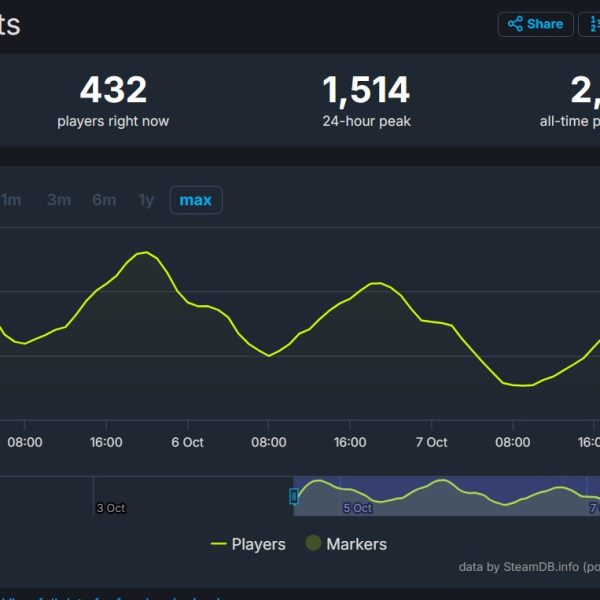
Task: Click the "24-hour peak" label
Action: pyautogui.click(x=367, y=121)
